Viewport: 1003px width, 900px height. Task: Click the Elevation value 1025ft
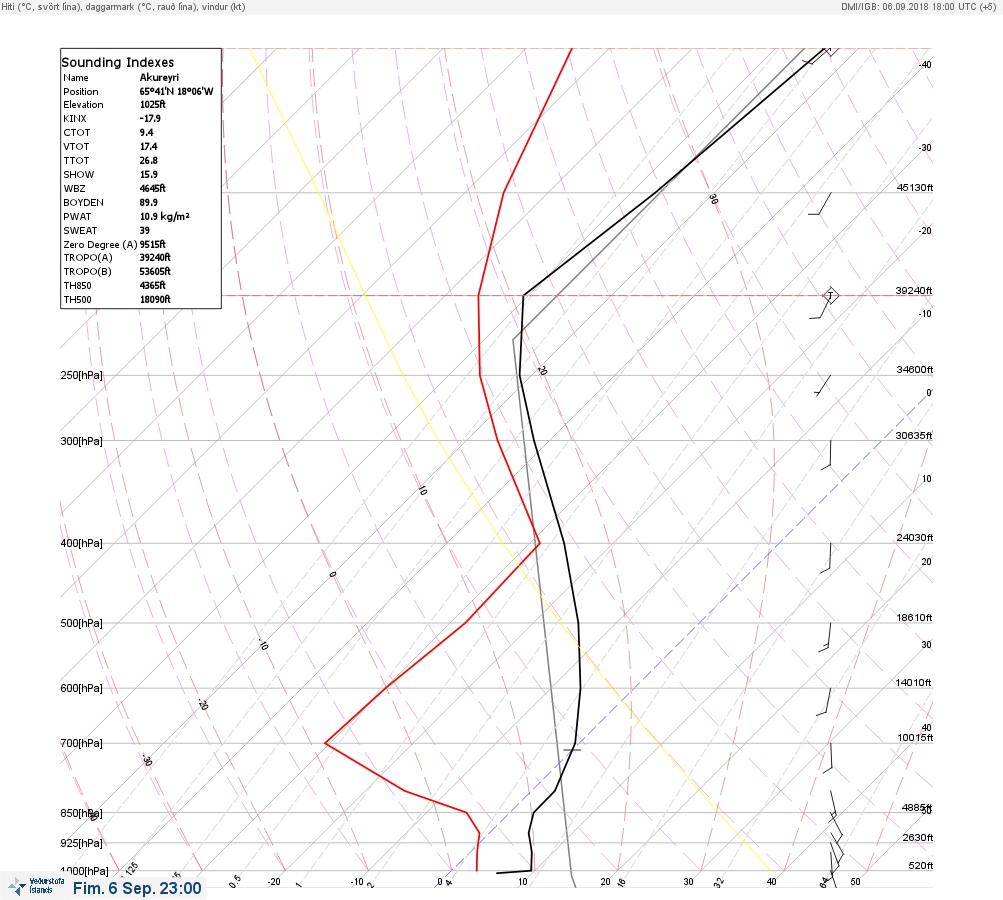tap(153, 104)
